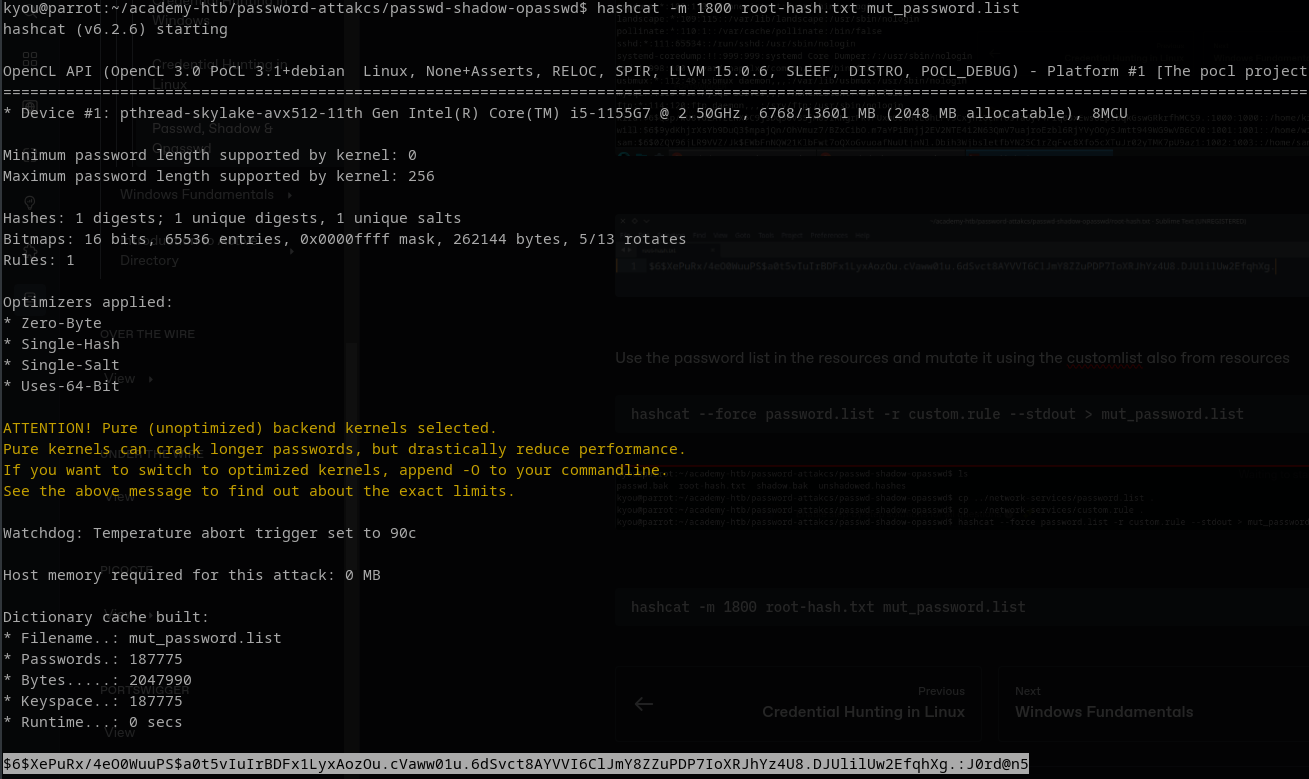
Task: Click the grid icon in left sidebar
Action: pos(29,59)
